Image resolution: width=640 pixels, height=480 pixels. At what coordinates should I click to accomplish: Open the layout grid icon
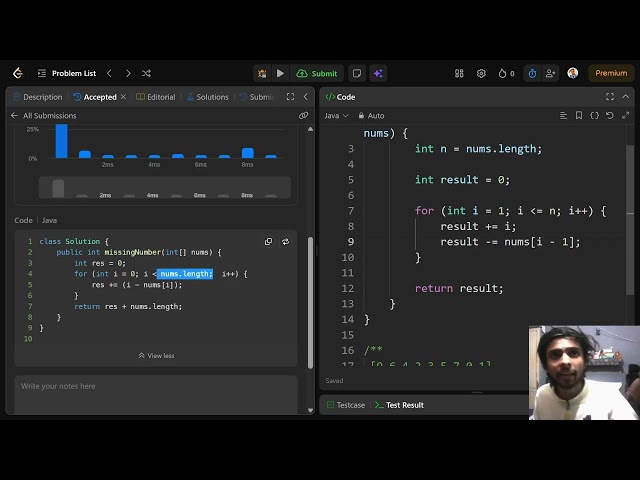coord(459,73)
